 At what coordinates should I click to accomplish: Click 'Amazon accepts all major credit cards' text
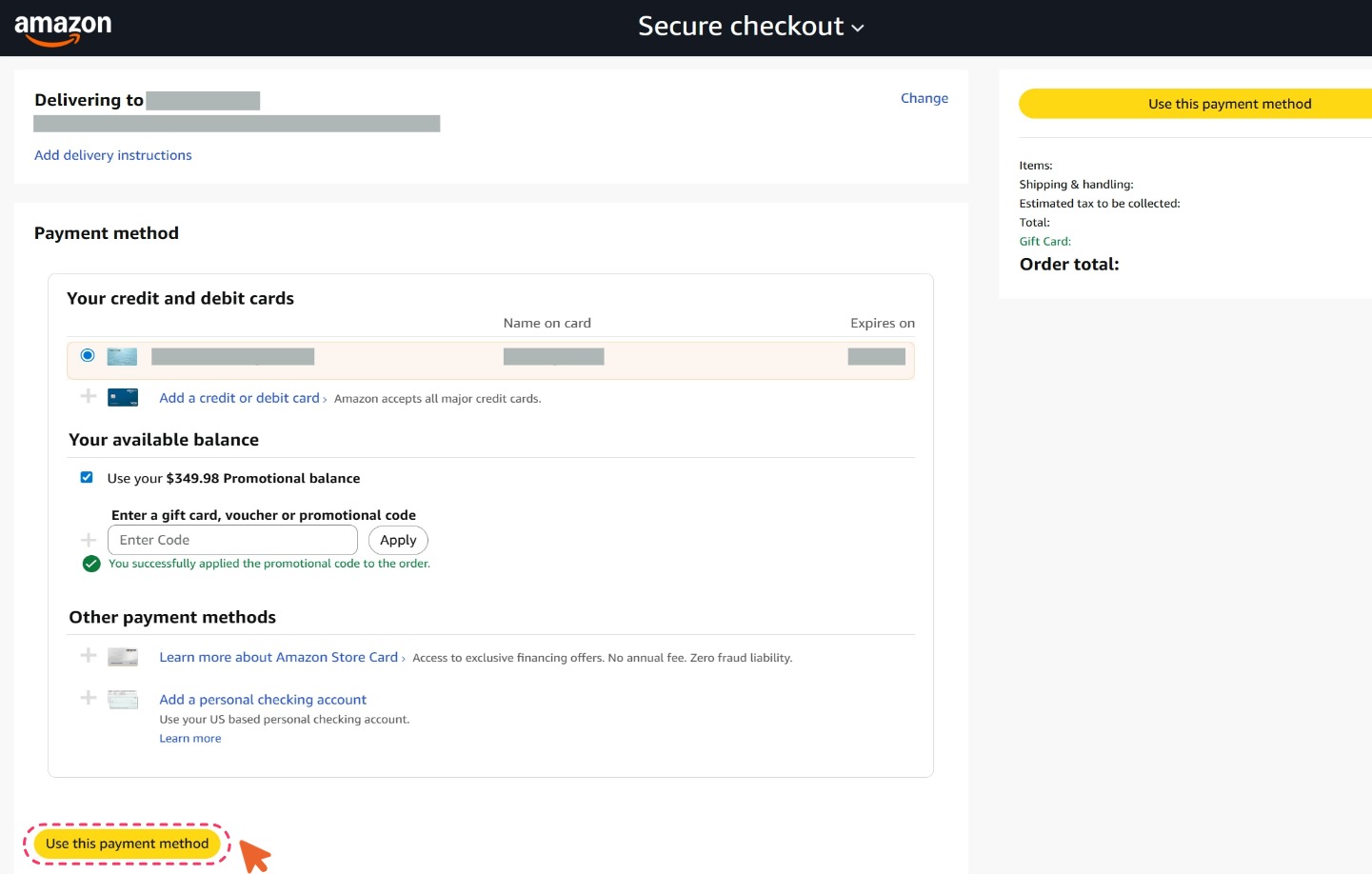coord(437,399)
